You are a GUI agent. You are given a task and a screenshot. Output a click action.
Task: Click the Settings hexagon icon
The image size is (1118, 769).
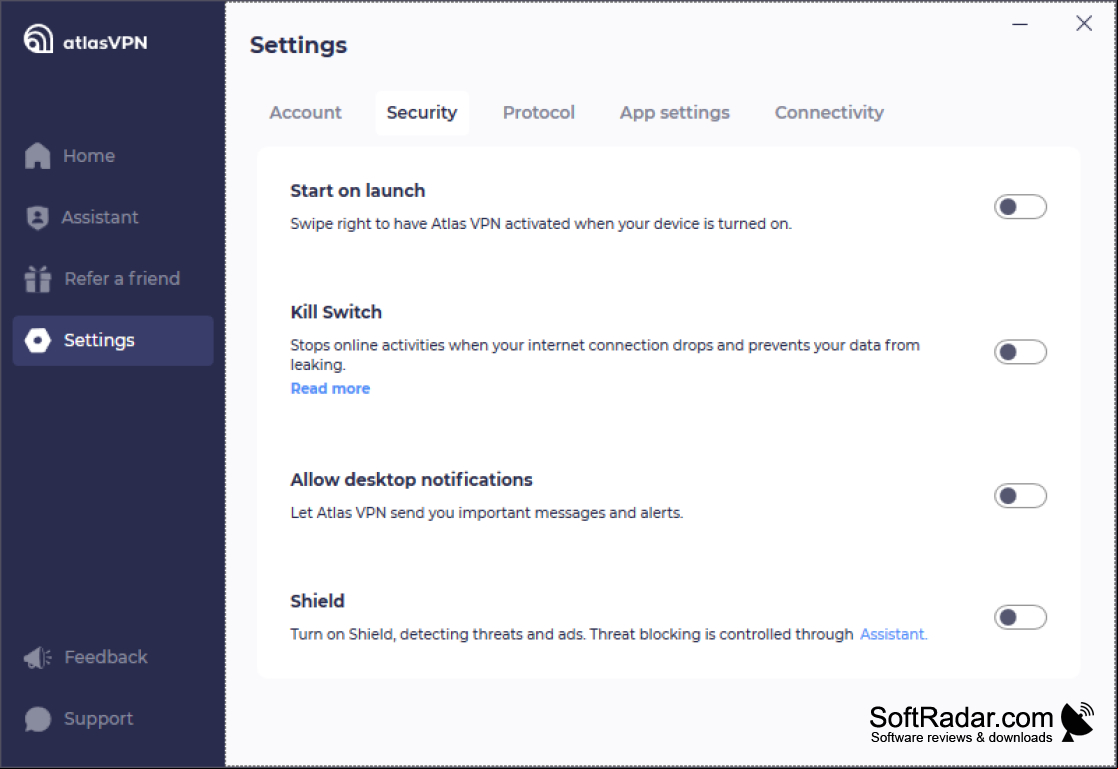(x=38, y=341)
